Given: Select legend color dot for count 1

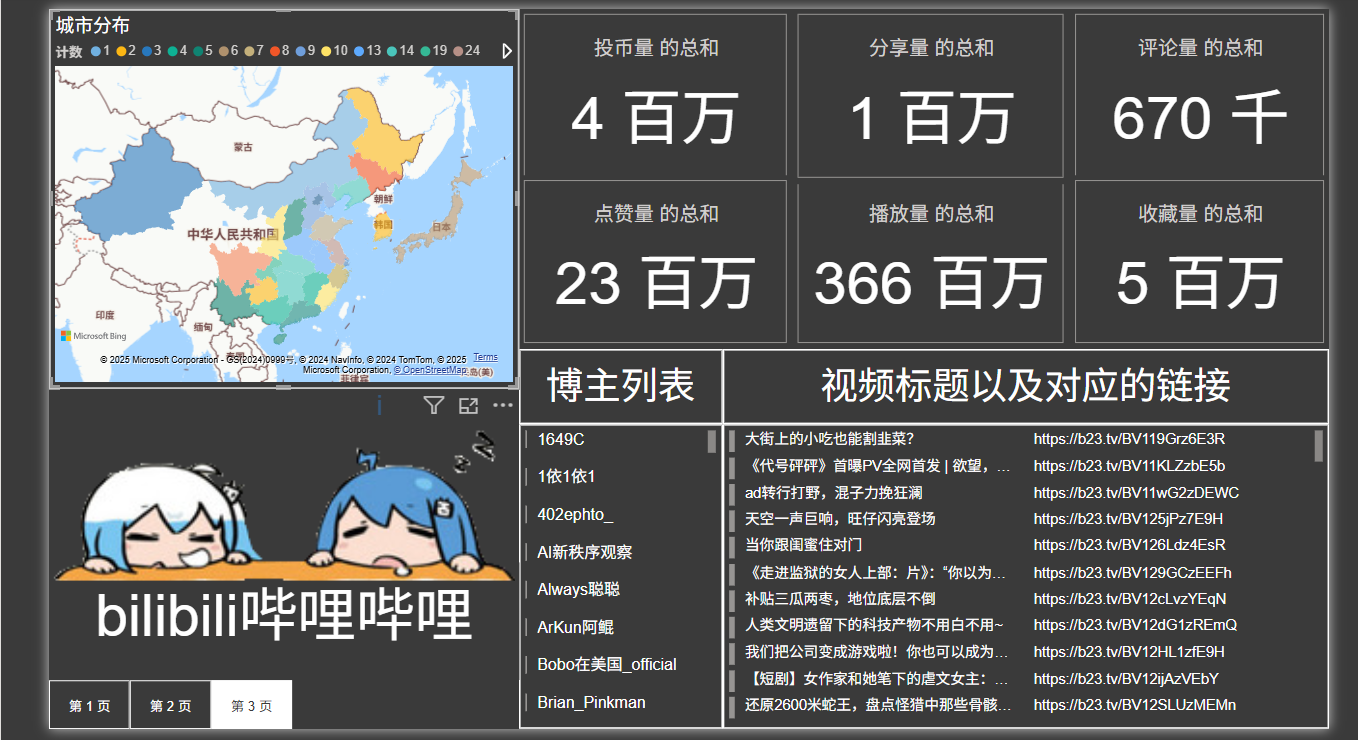Looking at the screenshot, I should 96,51.
